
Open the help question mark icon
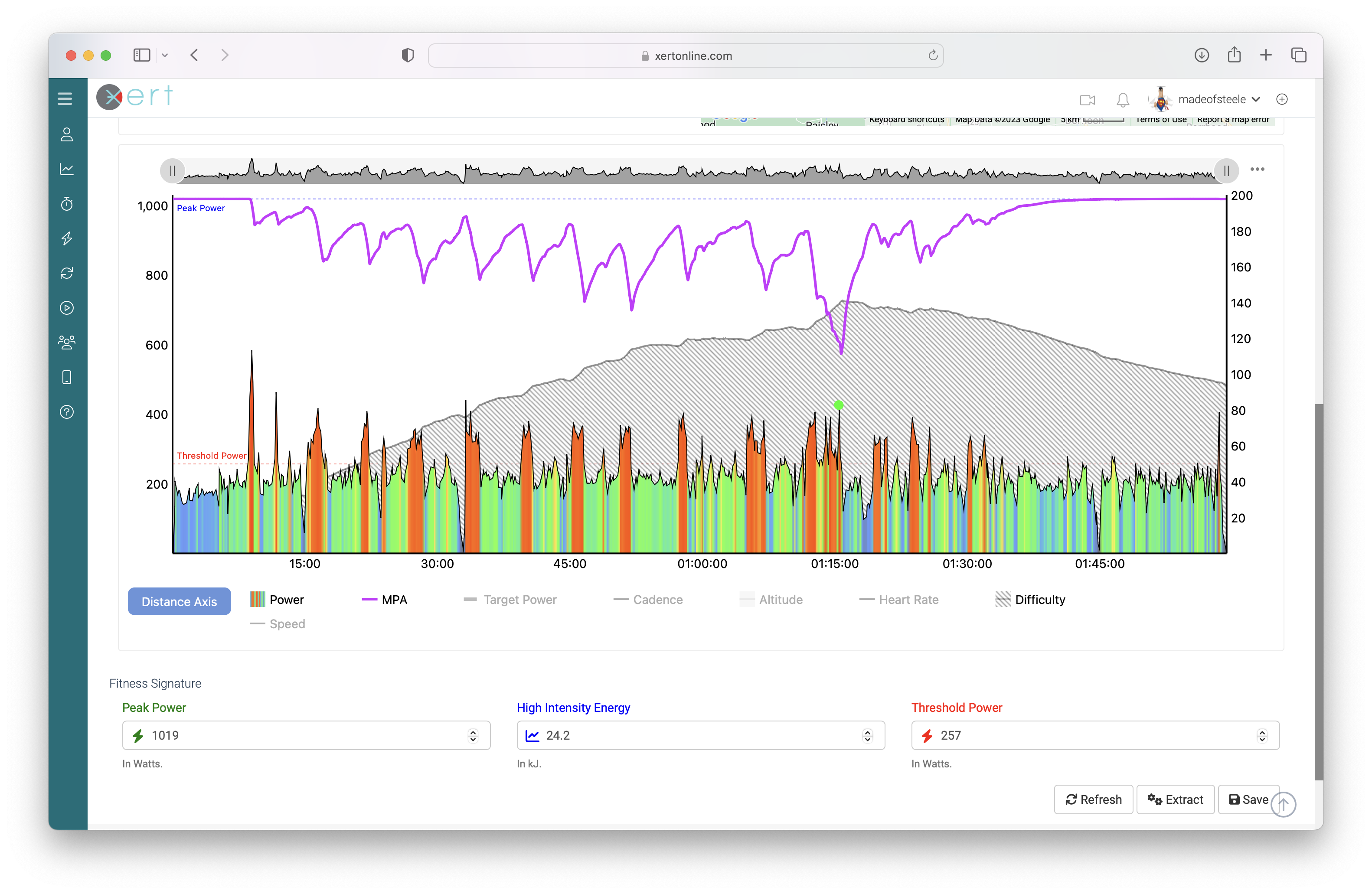point(67,412)
